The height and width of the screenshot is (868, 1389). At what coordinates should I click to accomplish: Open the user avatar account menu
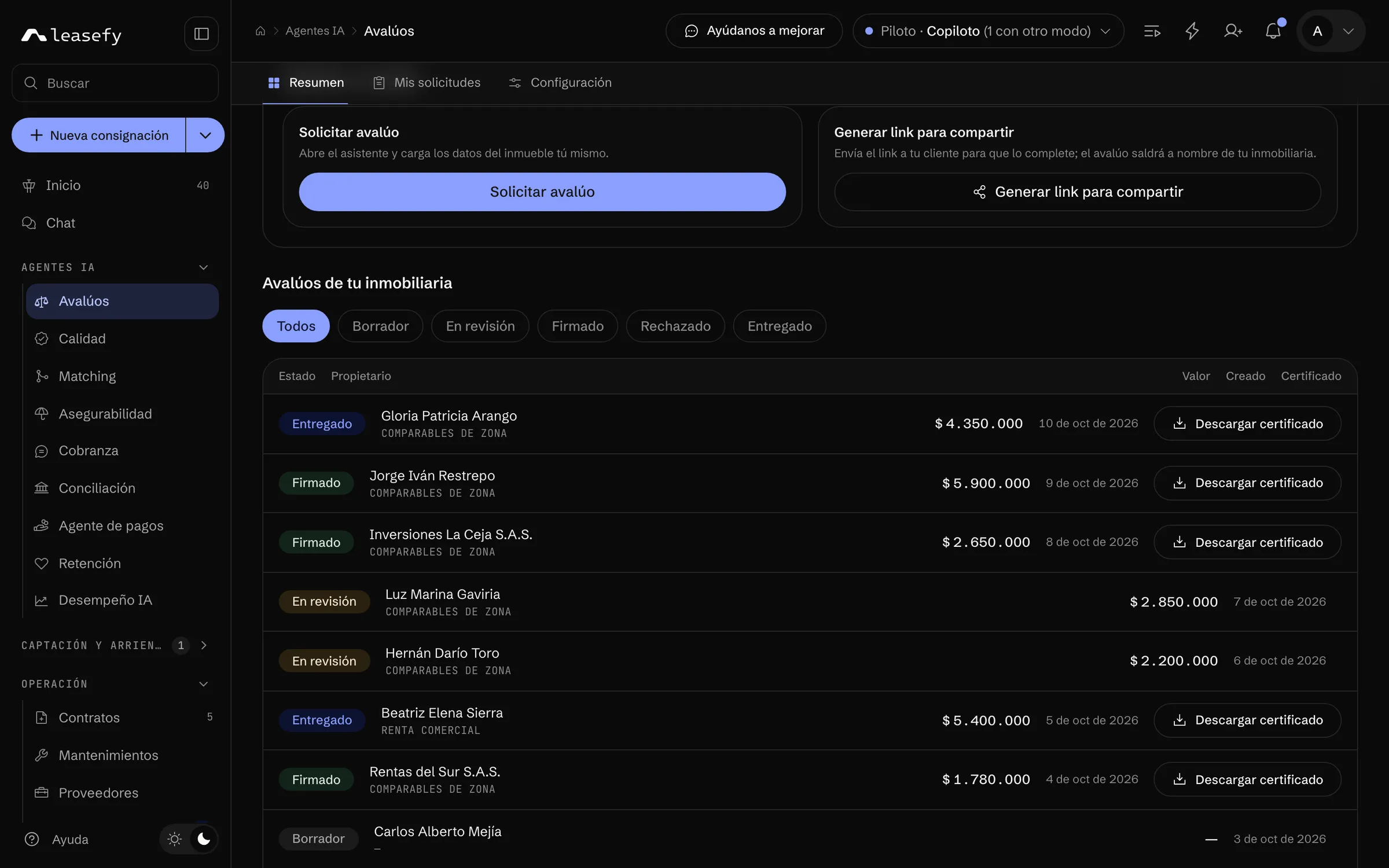[1331, 31]
